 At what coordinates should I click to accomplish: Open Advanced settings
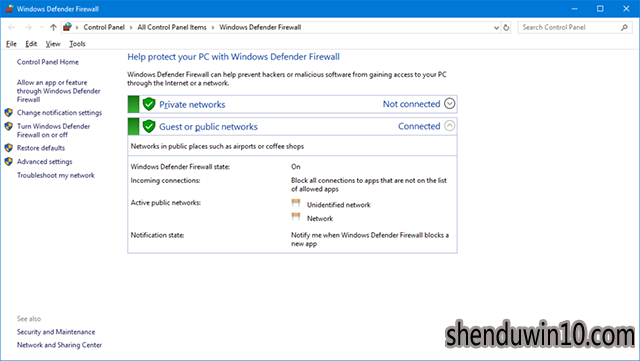[44, 162]
